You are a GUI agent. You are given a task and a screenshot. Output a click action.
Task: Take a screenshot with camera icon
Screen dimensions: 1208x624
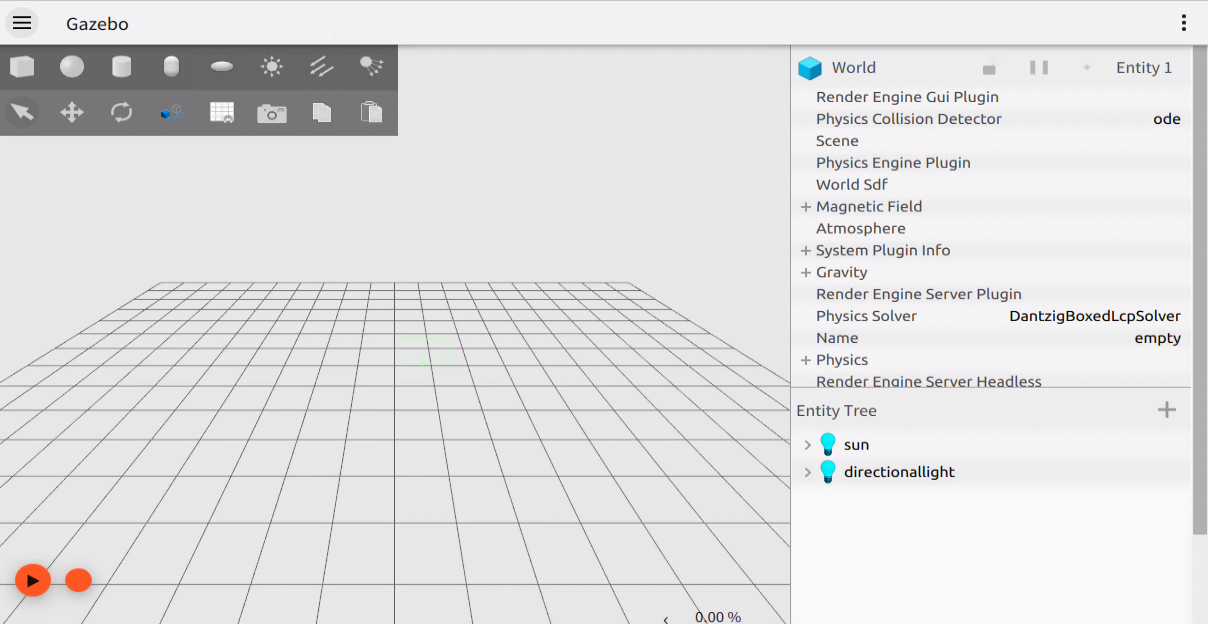272,113
